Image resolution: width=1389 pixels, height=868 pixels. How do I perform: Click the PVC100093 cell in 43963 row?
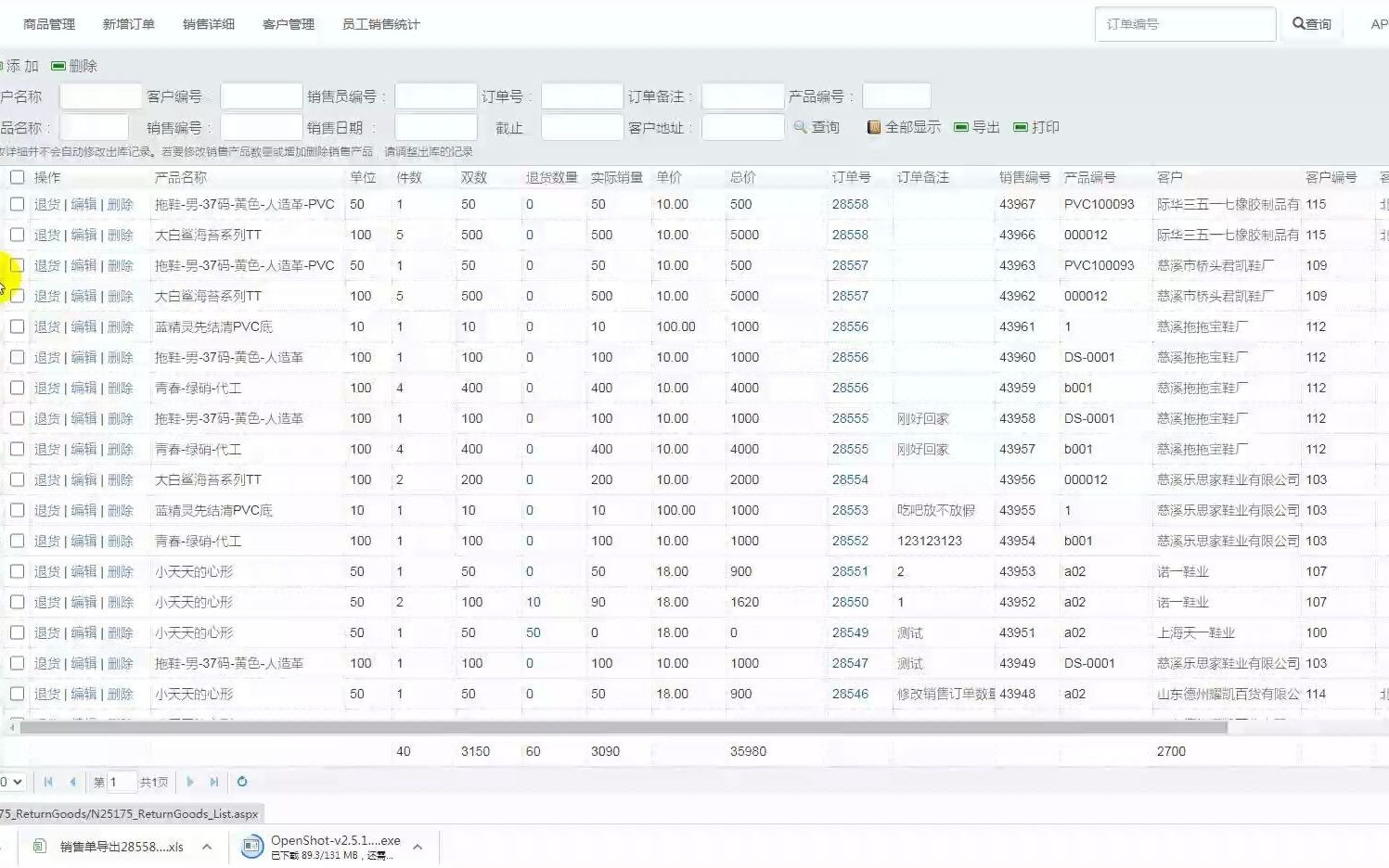[x=1100, y=265]
